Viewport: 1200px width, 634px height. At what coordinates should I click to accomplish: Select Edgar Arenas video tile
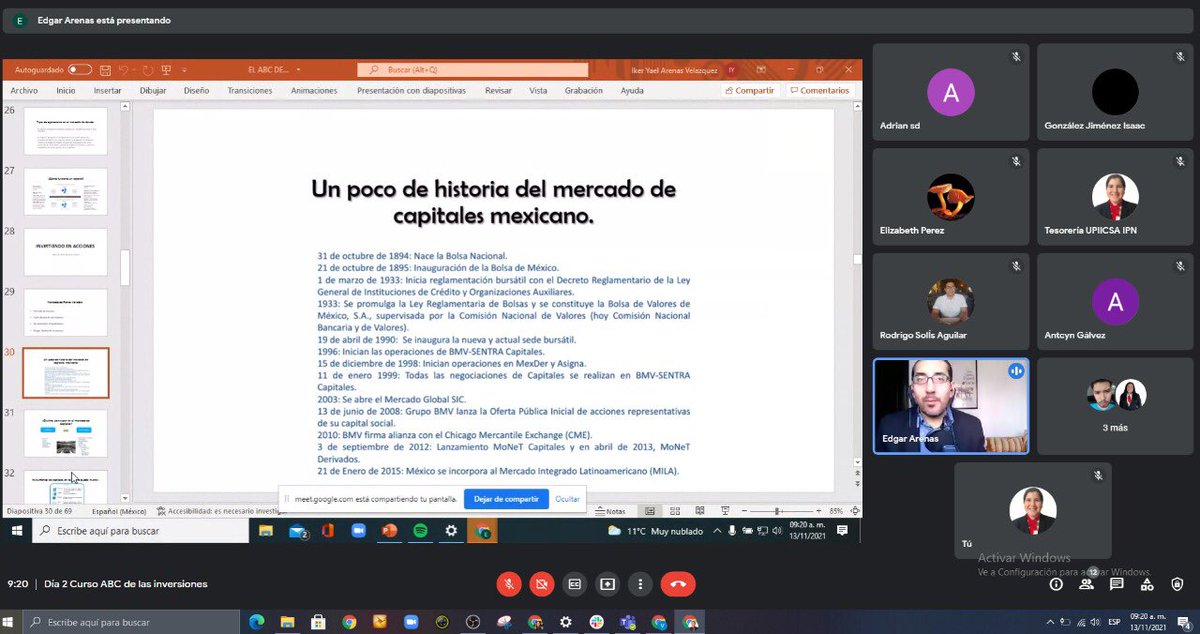click(x=953, y=406)
